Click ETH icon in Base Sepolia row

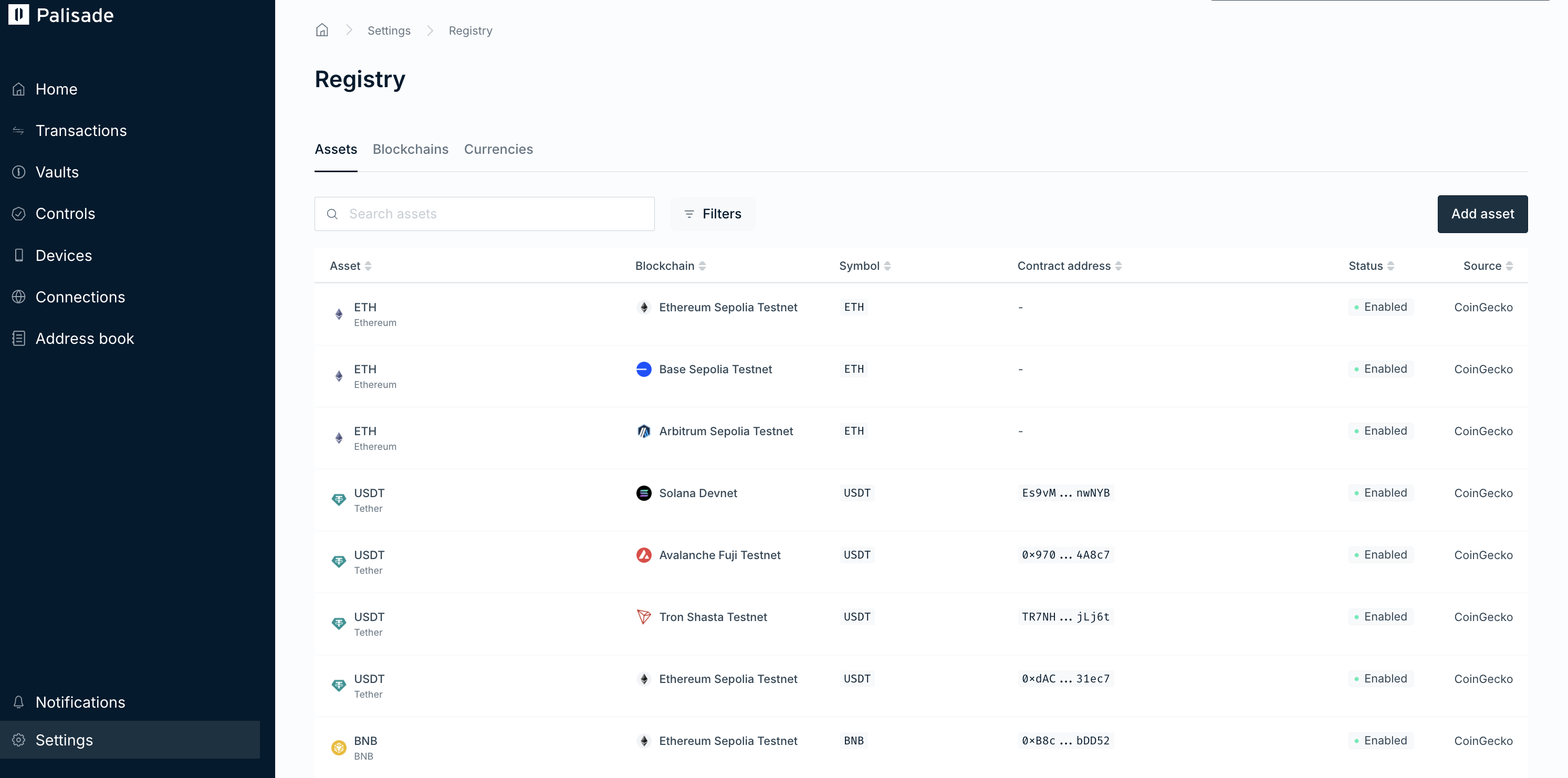click(339, 376)
